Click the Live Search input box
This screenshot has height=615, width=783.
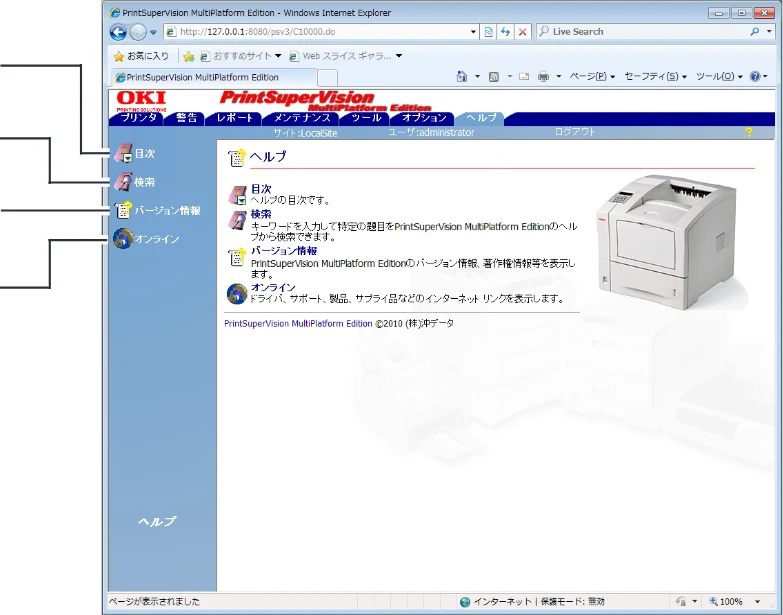[643, 31]
